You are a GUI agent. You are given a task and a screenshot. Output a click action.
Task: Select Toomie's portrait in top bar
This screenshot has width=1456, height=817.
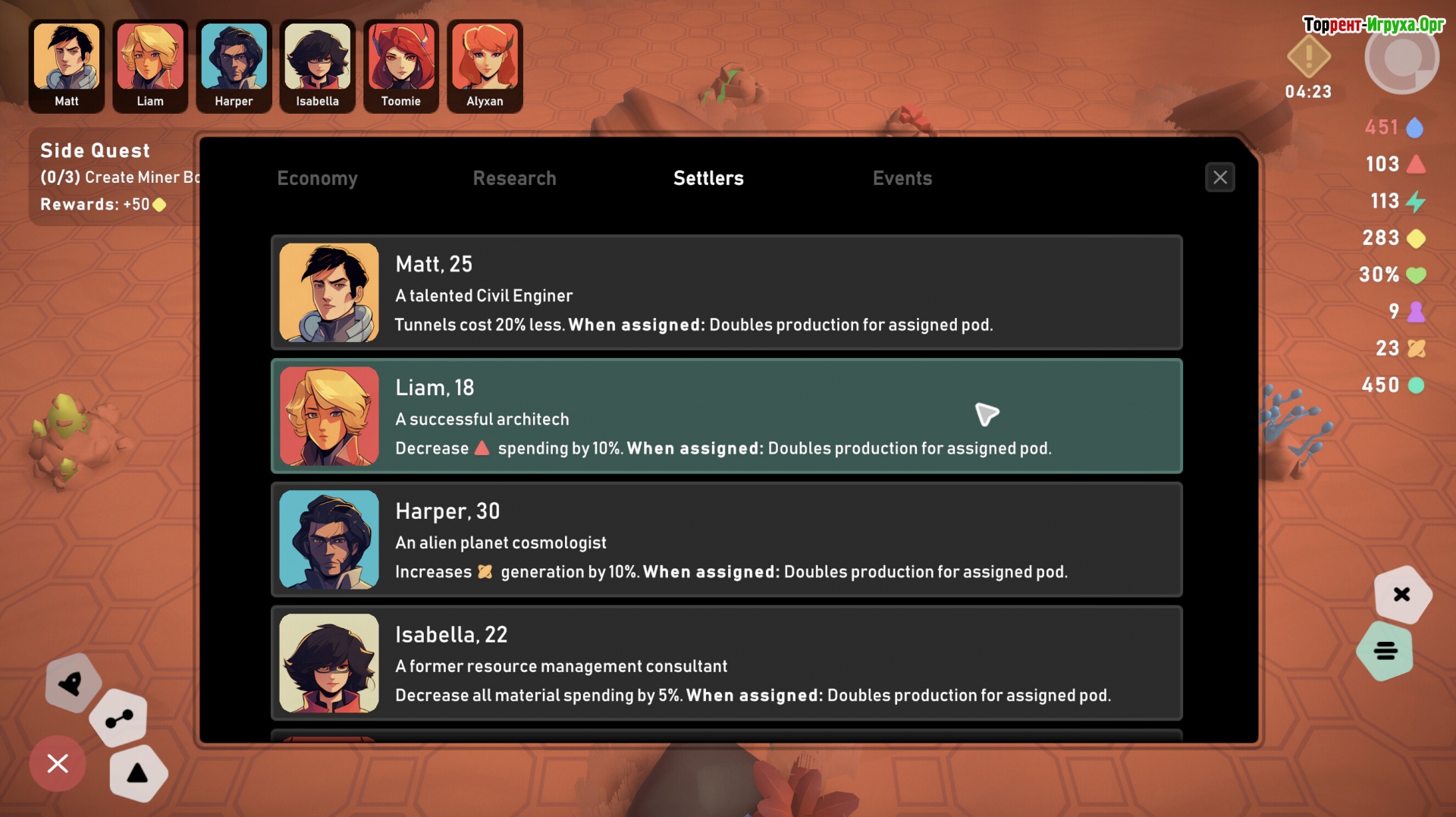[x=401, y=66]
